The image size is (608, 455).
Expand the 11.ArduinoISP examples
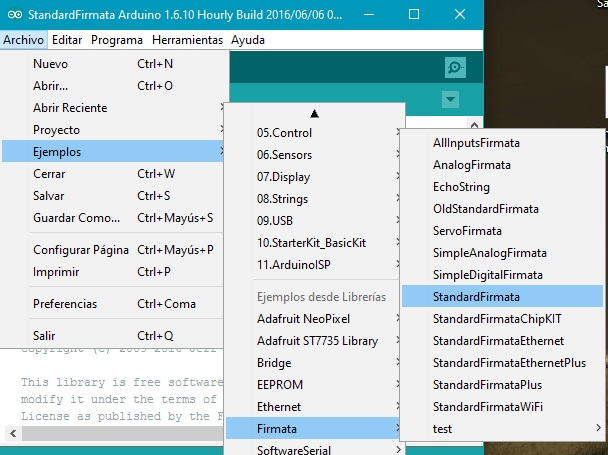tap(313, 265)
